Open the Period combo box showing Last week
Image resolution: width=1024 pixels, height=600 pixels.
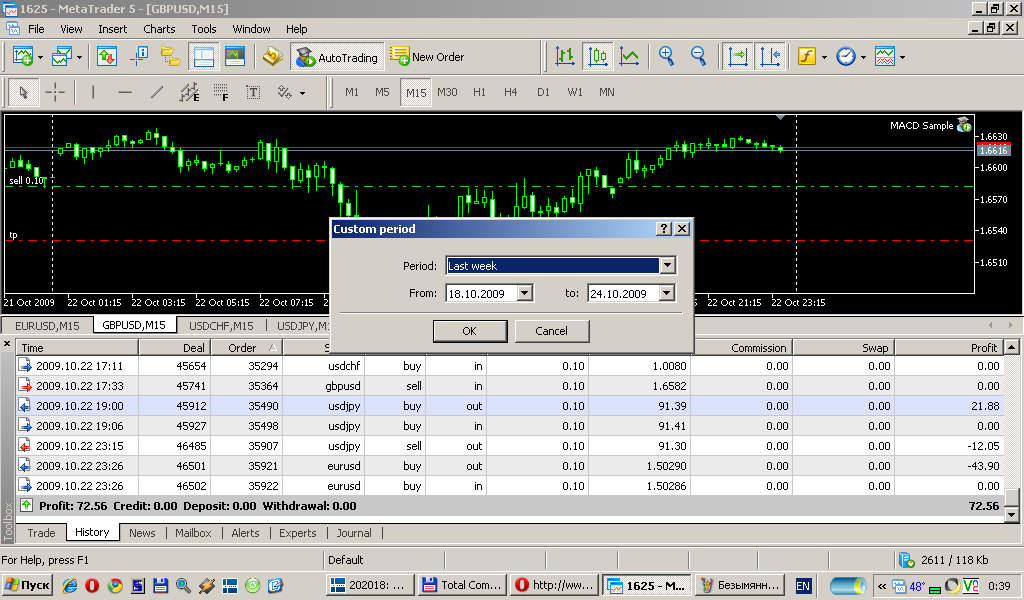560,266
